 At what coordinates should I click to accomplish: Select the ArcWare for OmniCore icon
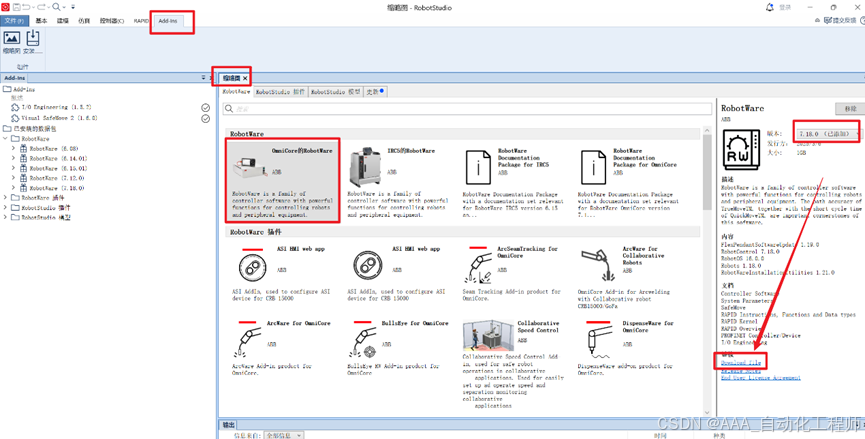(247, 340)
